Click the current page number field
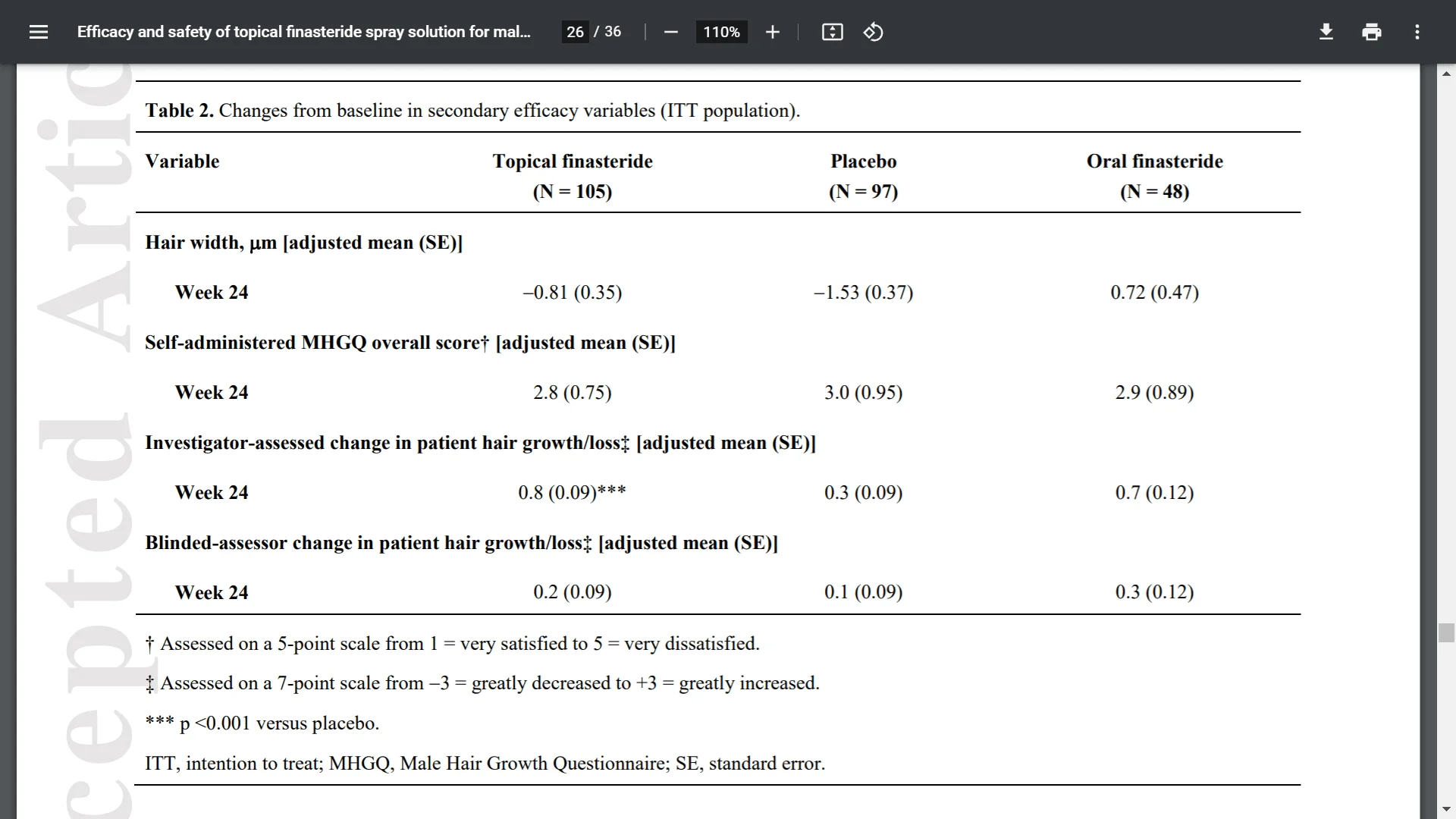The height and width of the screenshot is (819, 1456). [575, 32]
